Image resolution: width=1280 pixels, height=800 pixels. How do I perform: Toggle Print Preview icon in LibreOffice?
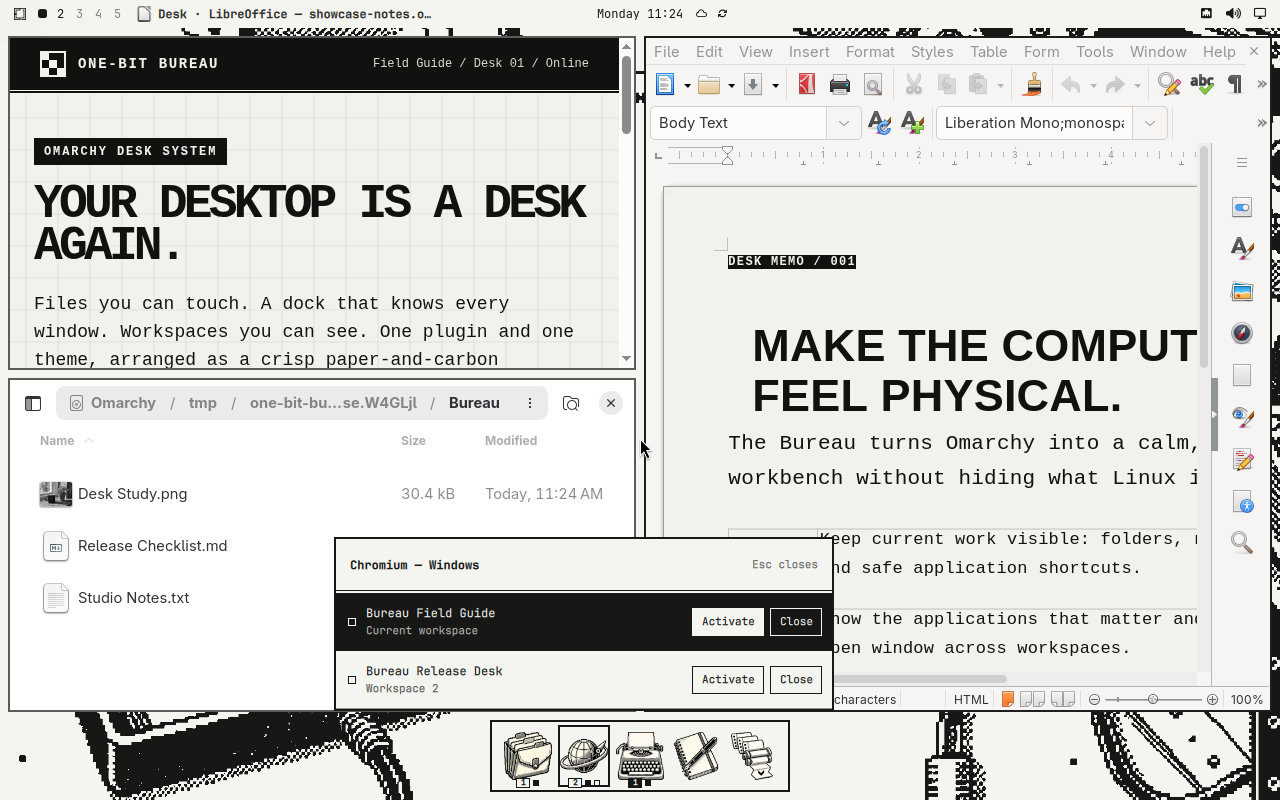tap(872, 85)
